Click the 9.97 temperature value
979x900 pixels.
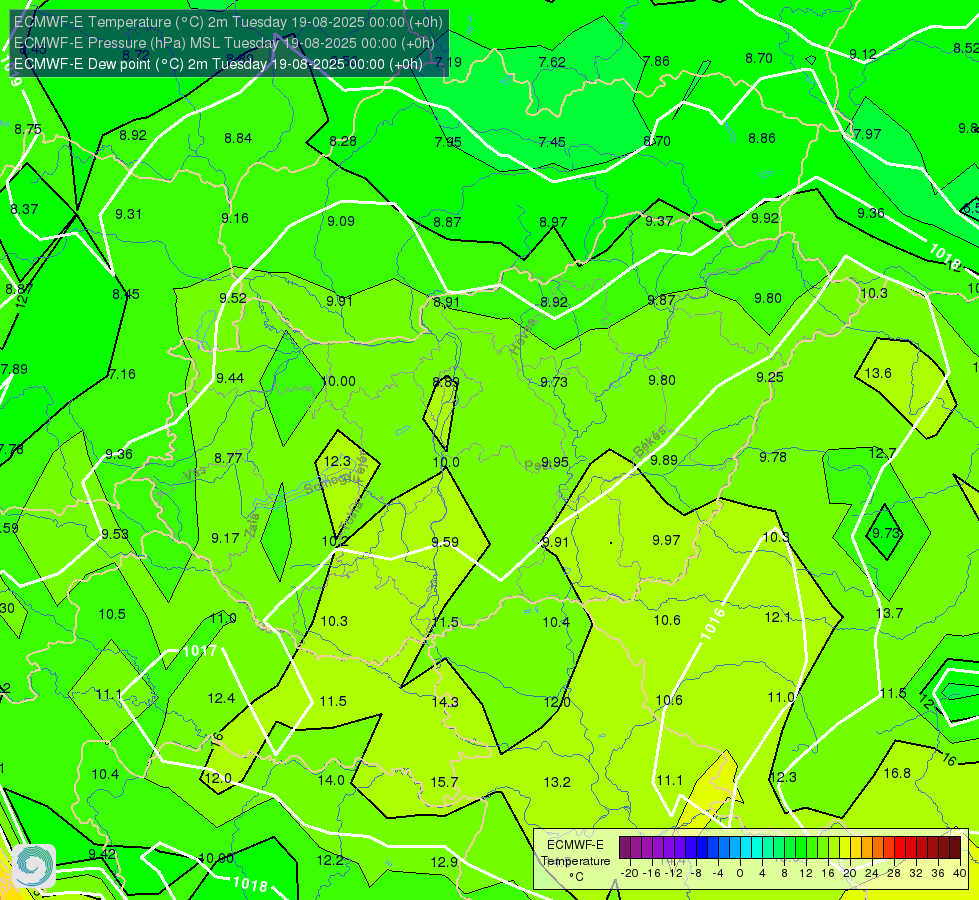coord(666,540)
